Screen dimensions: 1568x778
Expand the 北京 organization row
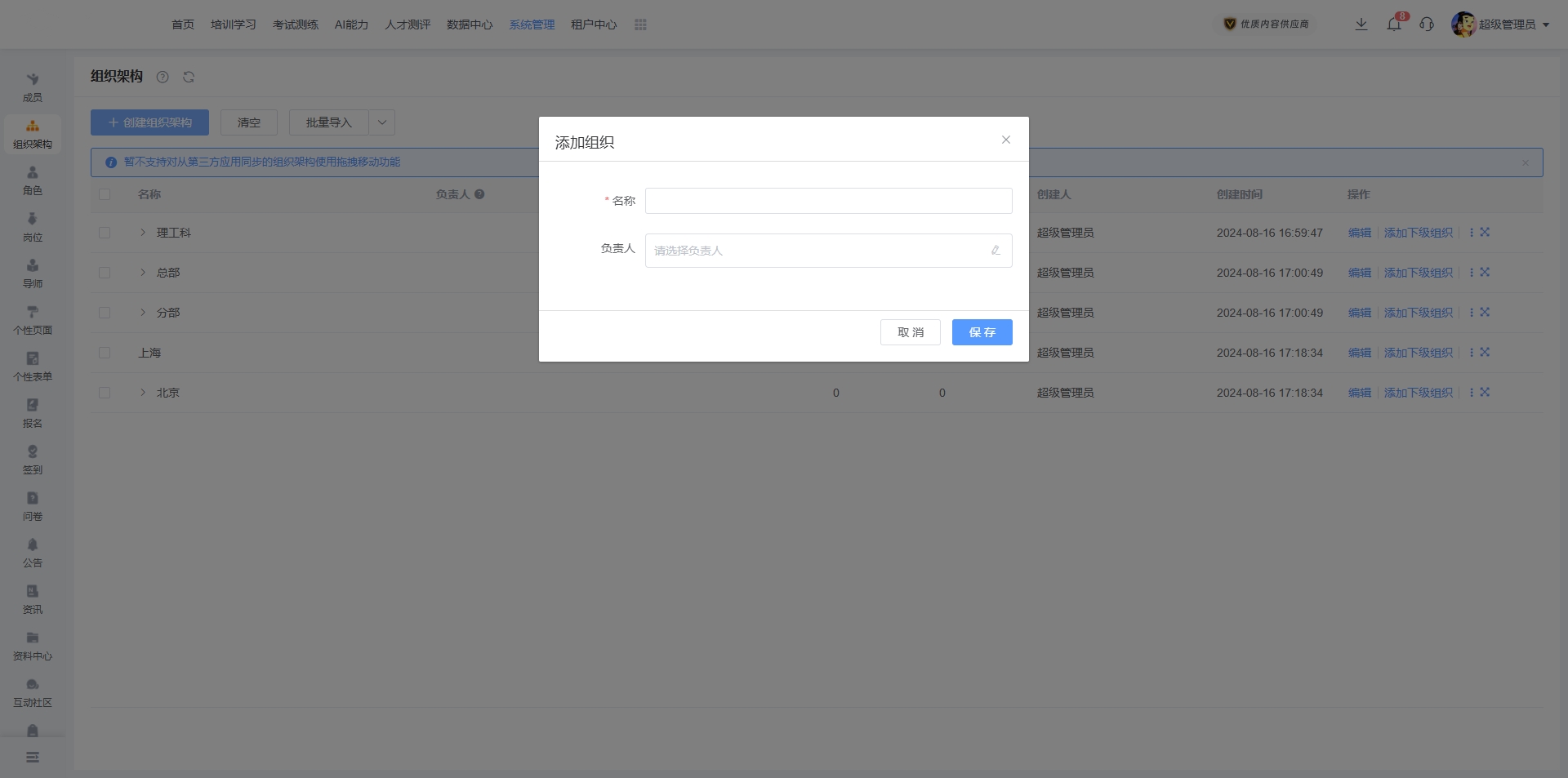click(x=143, y=393)
